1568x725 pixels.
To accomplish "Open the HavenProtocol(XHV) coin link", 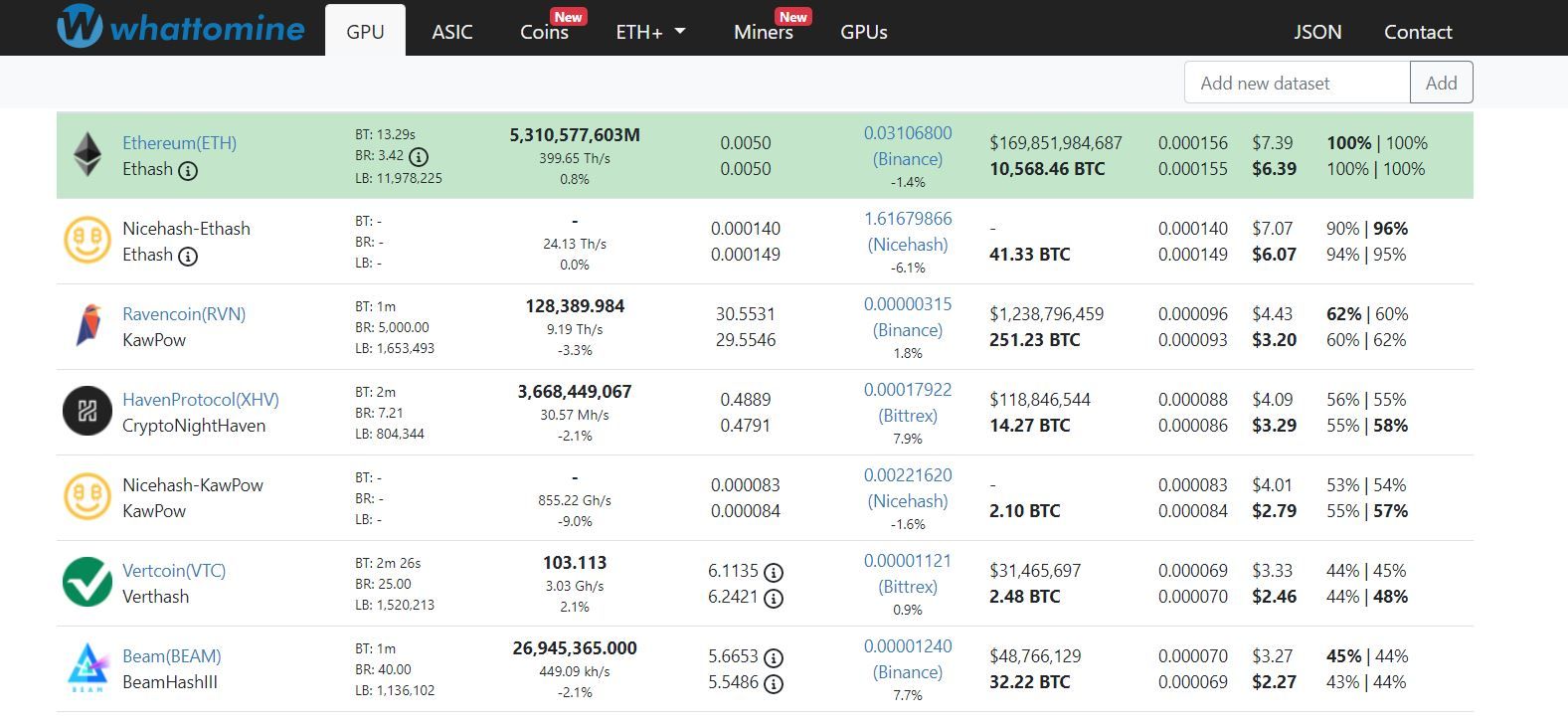I will click(x=201, y=400).
